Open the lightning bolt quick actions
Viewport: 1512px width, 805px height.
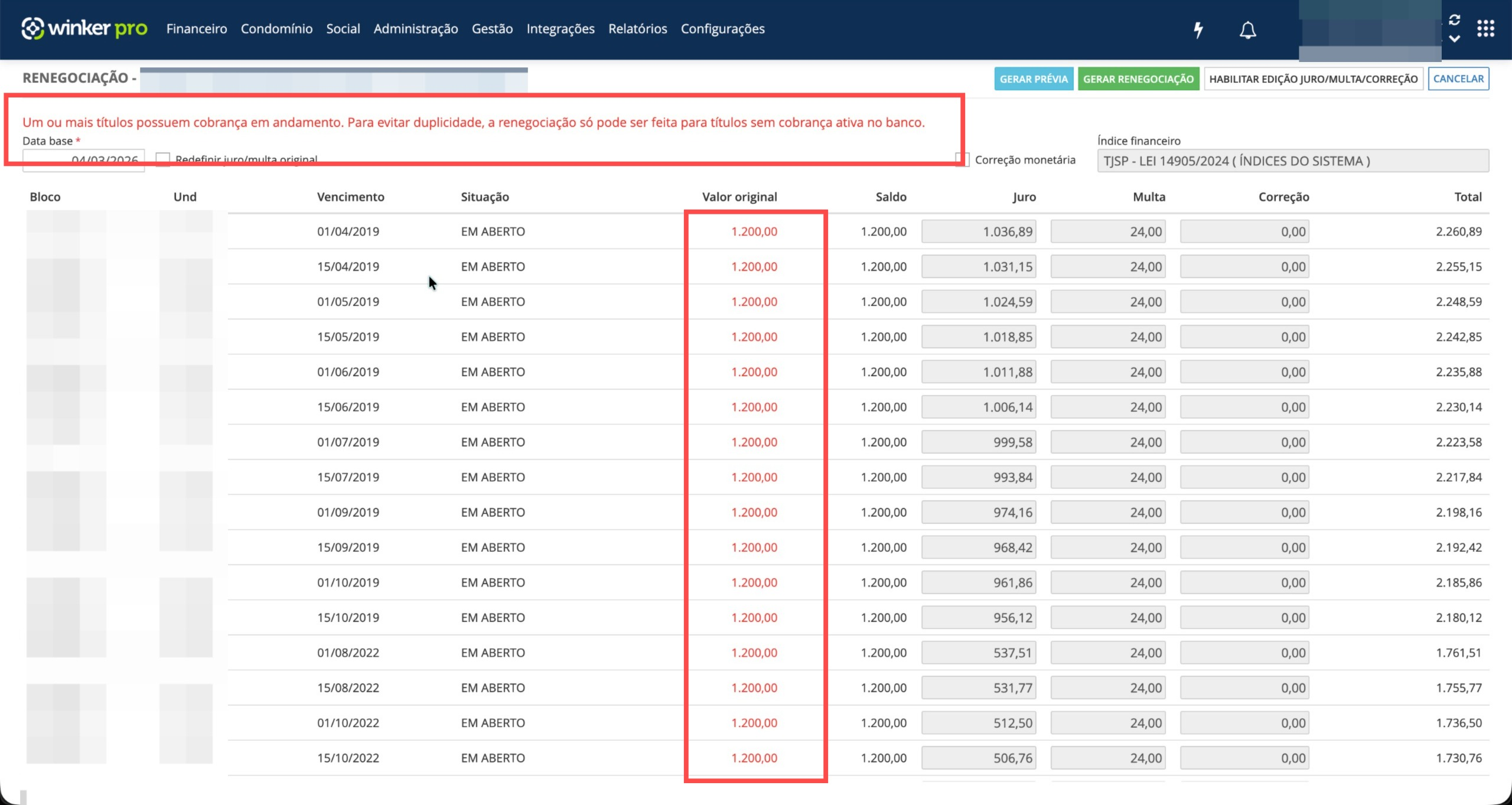point(1198,30)
